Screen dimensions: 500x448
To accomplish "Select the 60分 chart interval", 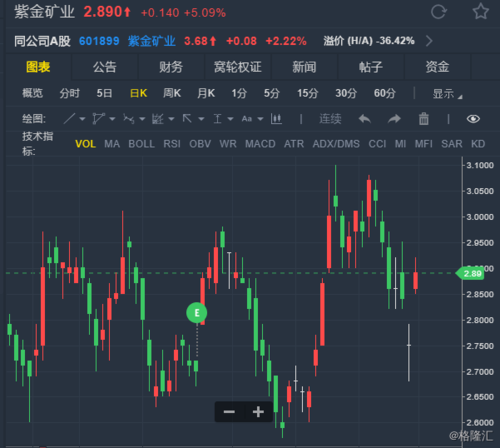I will [x=384, y=93].
